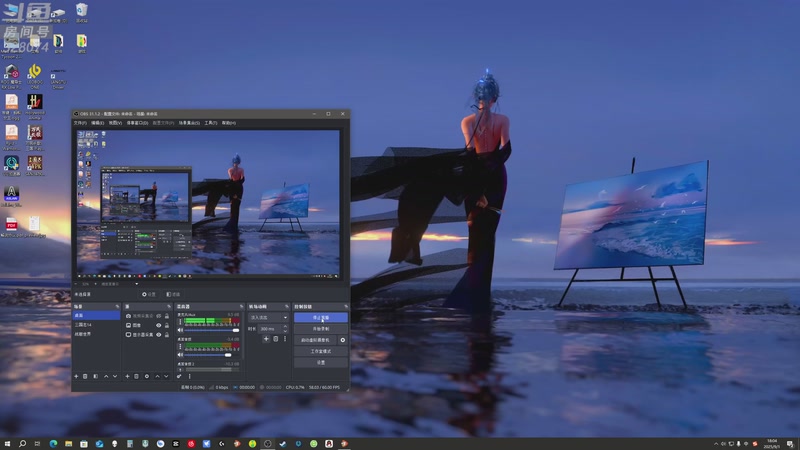Click the 开始录制 start recording button

tap(320, 329)
